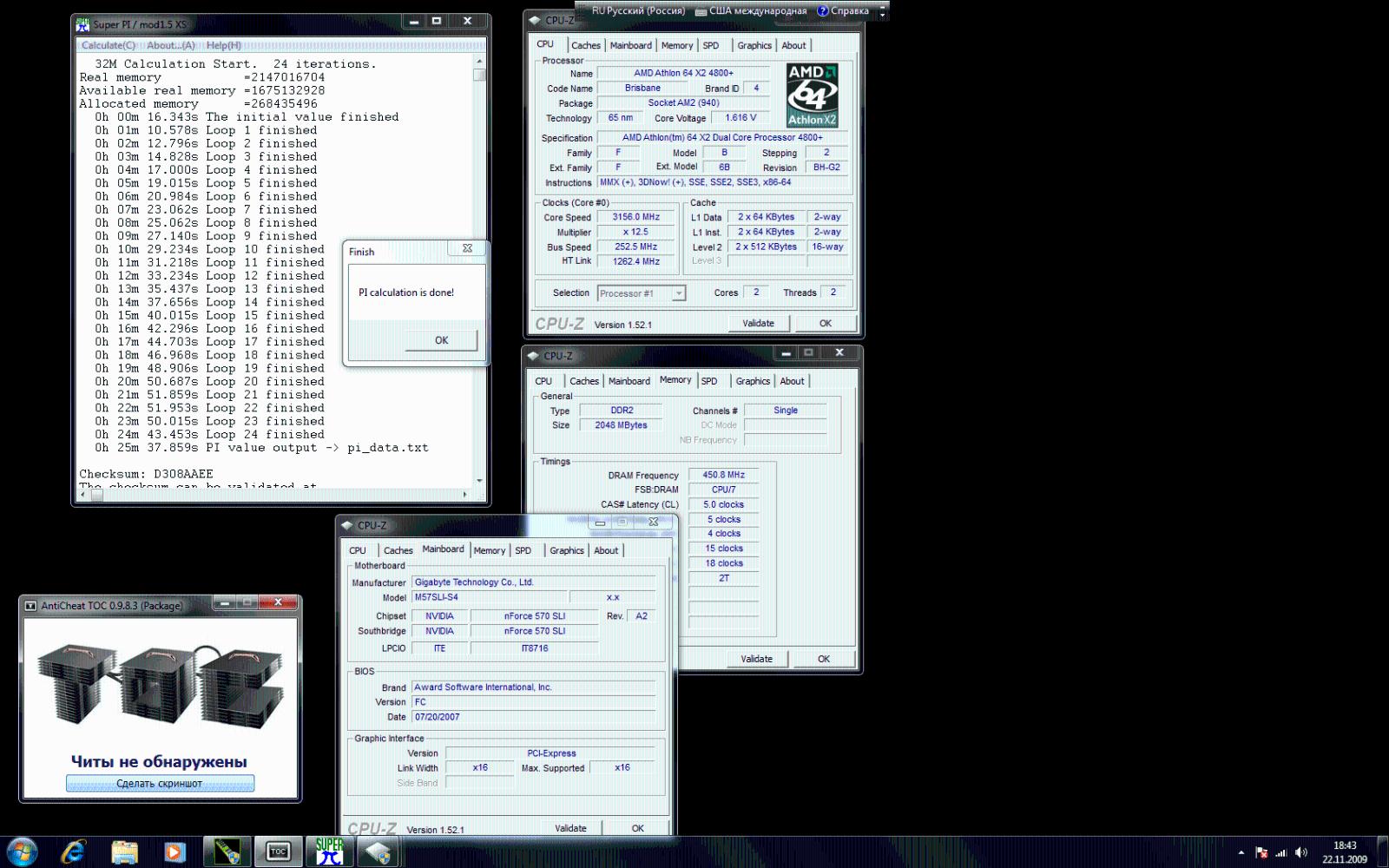Switch to CPU tab in Memory CPU-Z window
The width and height of the screenshot is (1389, 868).
pos(543,381)
